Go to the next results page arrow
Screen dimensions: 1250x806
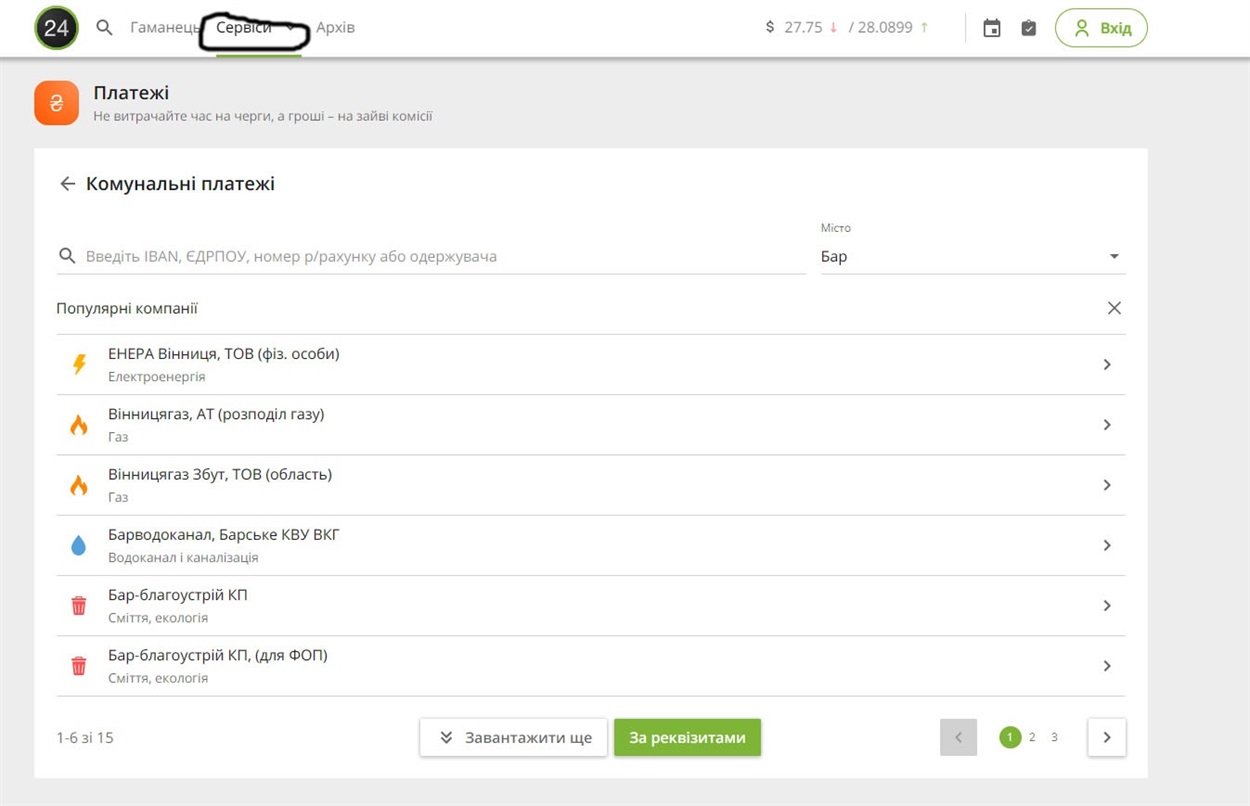[x=1107, y=738]
